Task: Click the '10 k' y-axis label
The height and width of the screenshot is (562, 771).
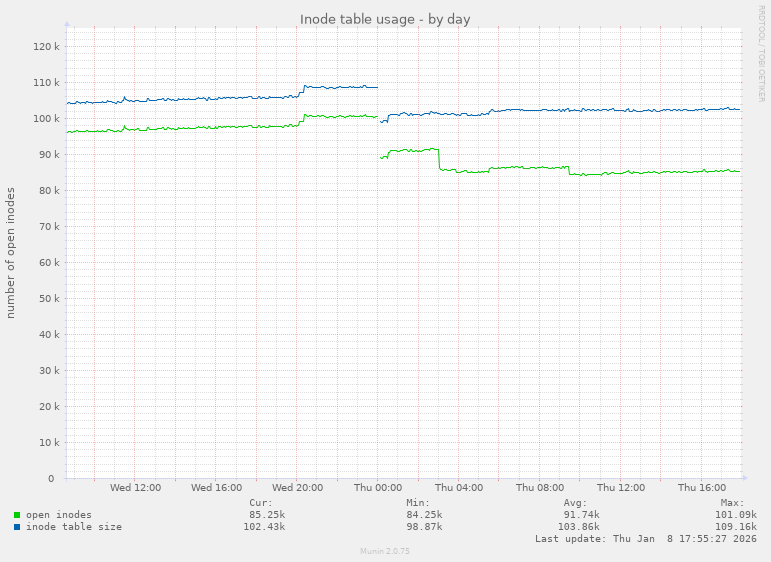Action: (49, 443)
